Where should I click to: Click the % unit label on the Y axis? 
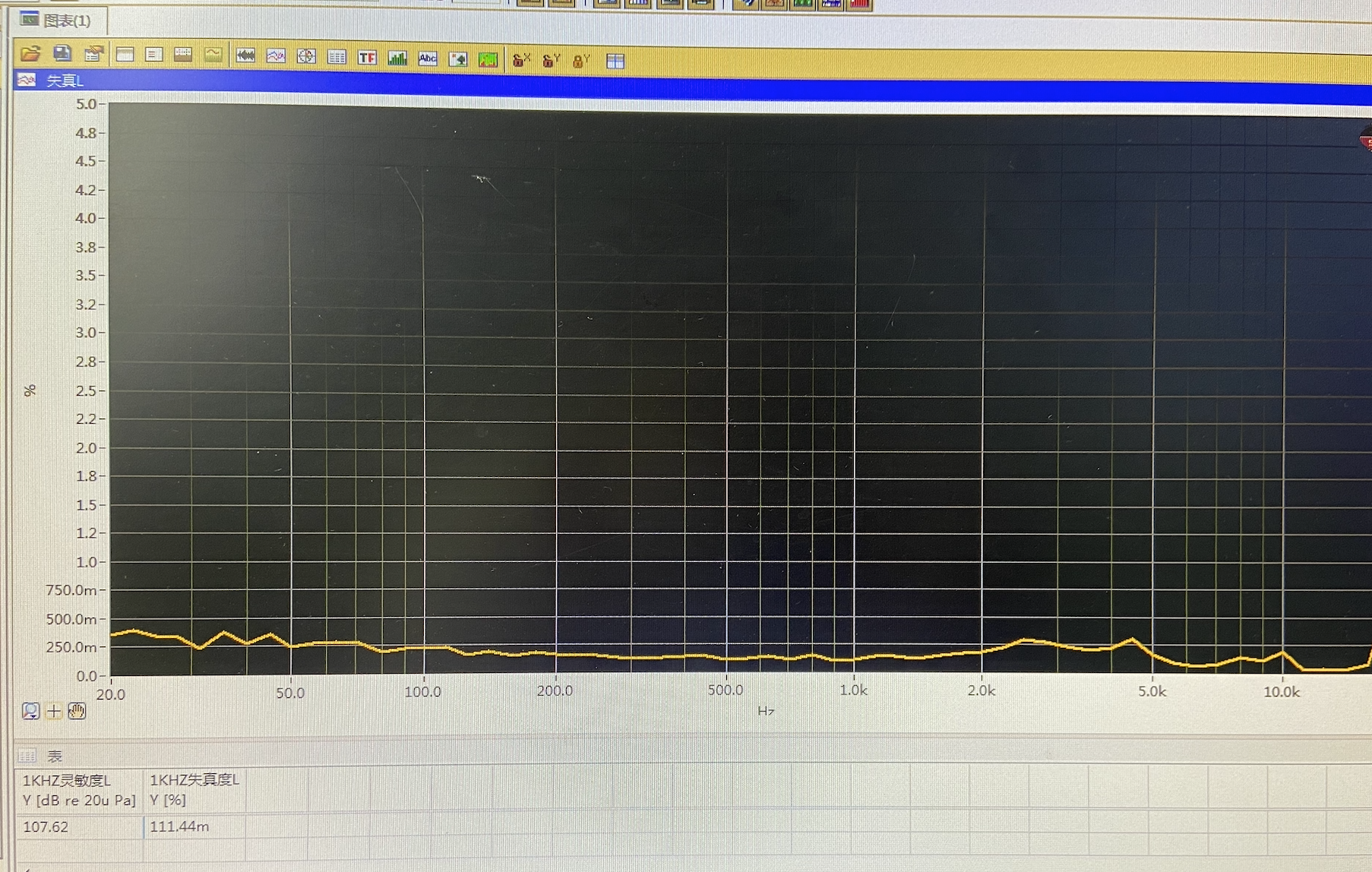point(30,390)
